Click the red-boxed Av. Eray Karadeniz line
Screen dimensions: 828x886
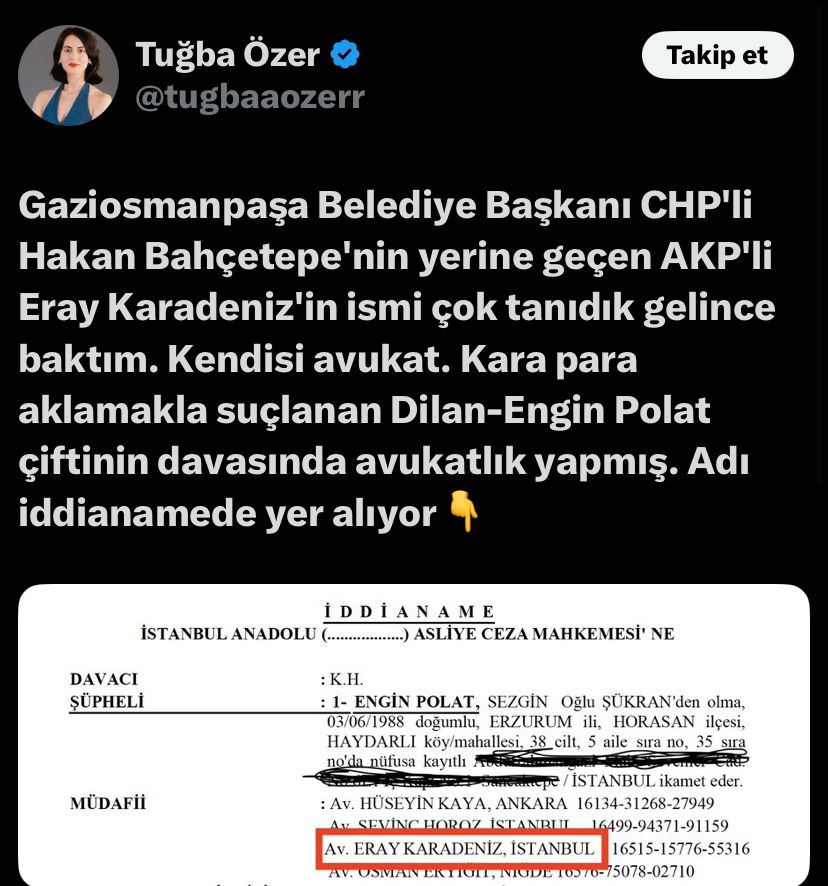click(461, 849)
